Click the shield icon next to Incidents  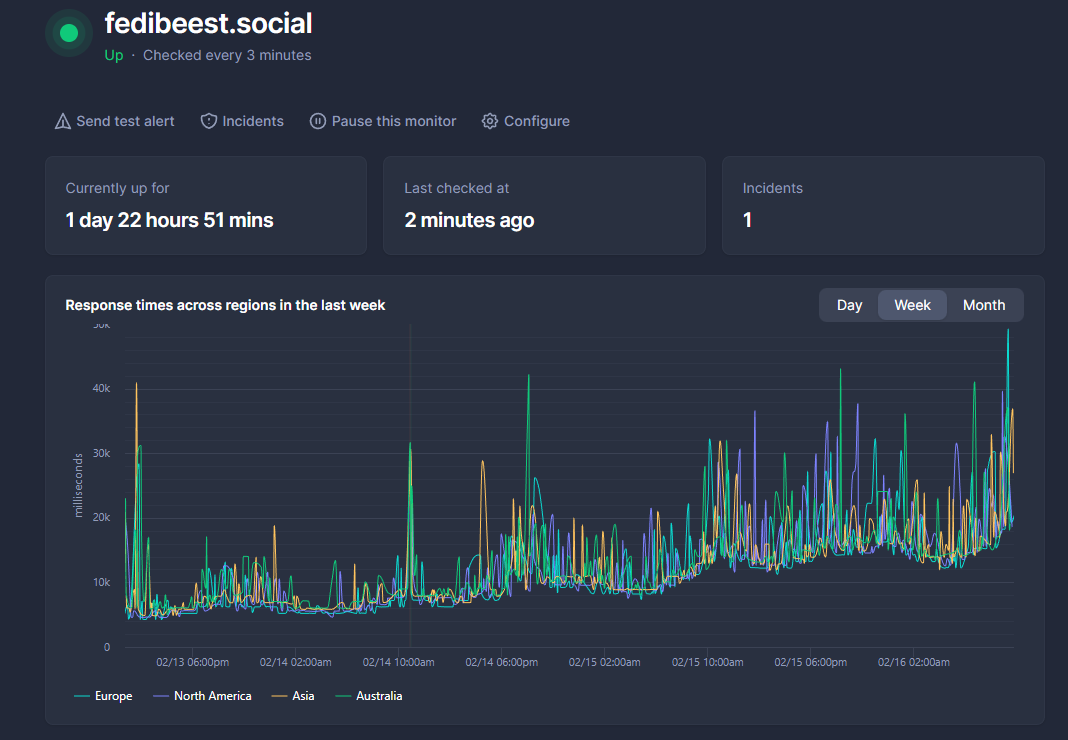(x=208, y=120)
